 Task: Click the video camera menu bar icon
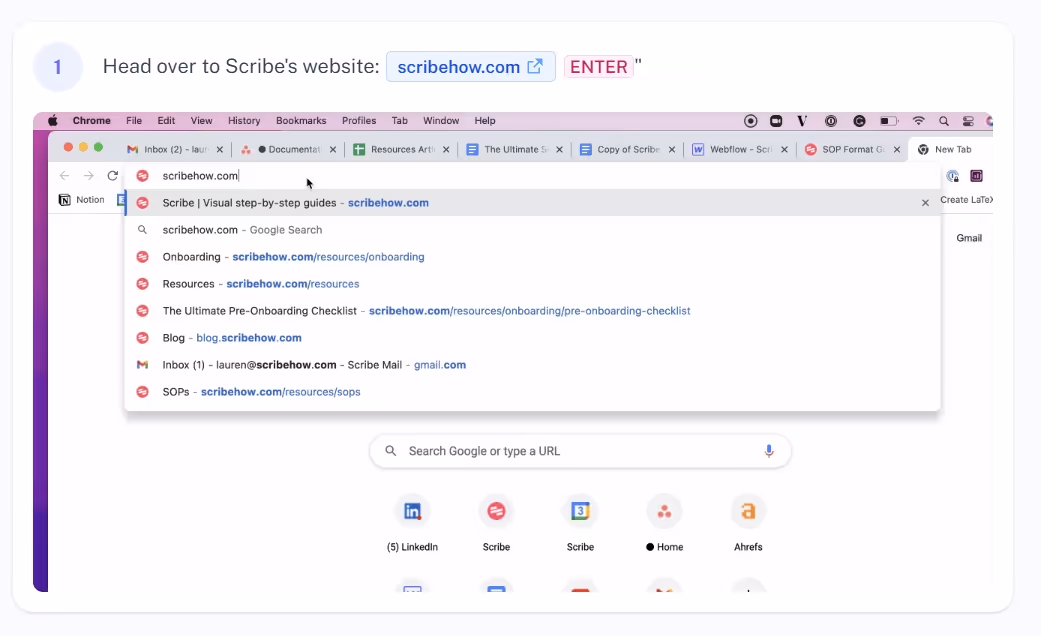(x=775, y=121)
